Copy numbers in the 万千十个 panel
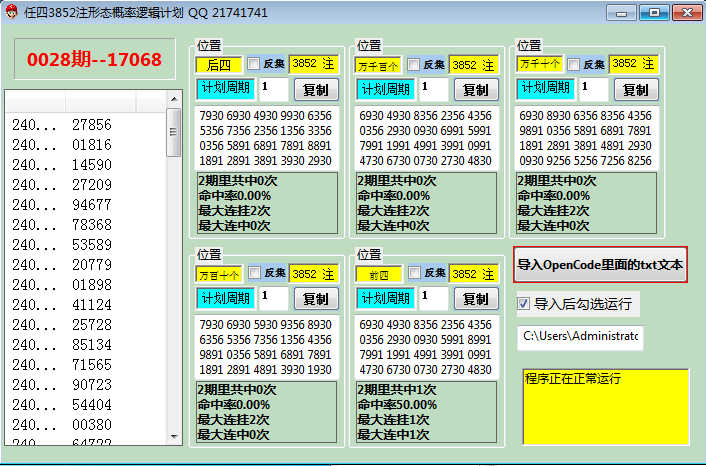Image resolution: width=706 pixels, height=466 pixels. point(635,89)
